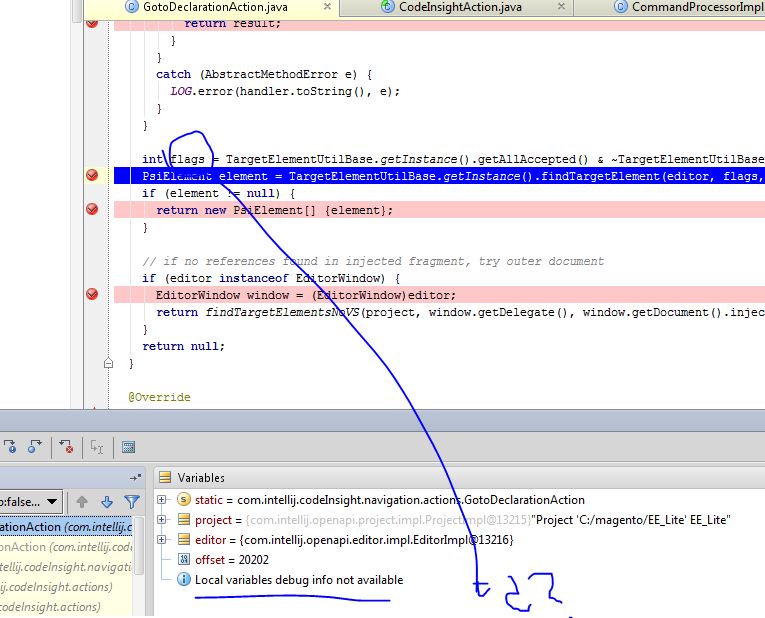This screenshot has height=618, width=765.
Task: Click the static 'S' icon in Variables
Action: (183, 499)
